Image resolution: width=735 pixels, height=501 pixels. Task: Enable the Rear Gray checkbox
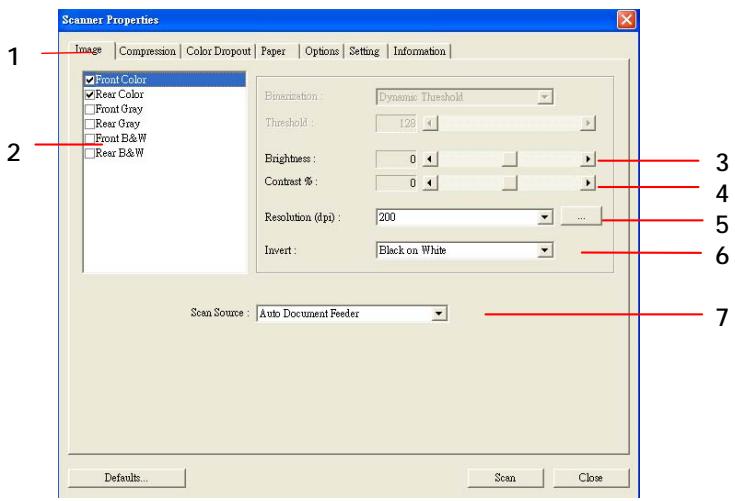point(90,124)
